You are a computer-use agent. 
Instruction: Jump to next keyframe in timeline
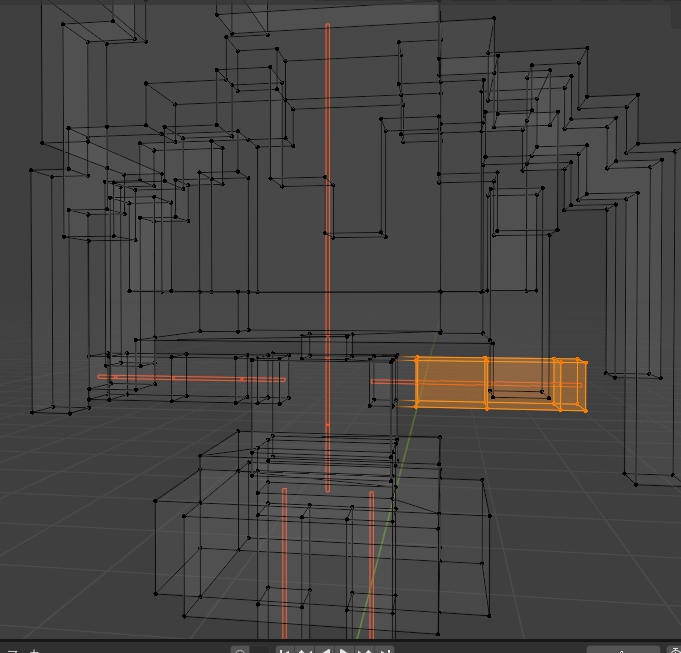(364, 650)
